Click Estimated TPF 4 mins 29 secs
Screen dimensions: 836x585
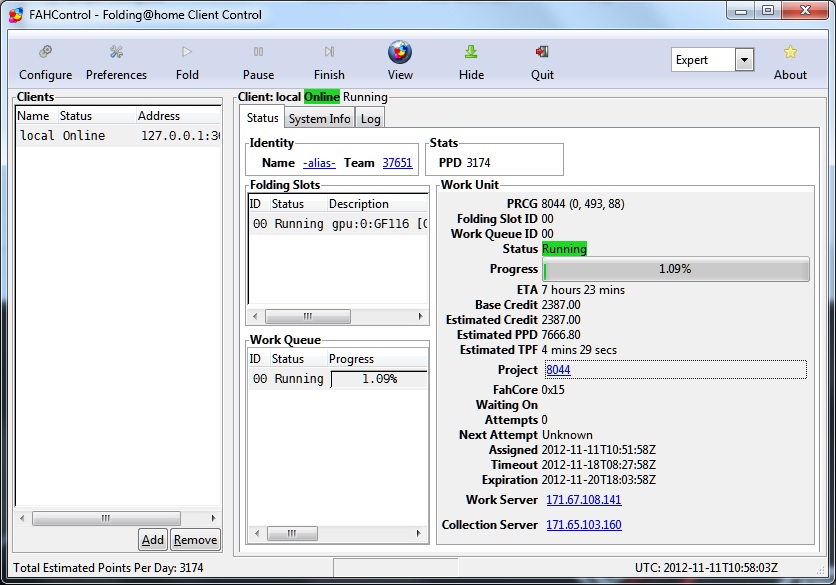(x=579, y=350)
